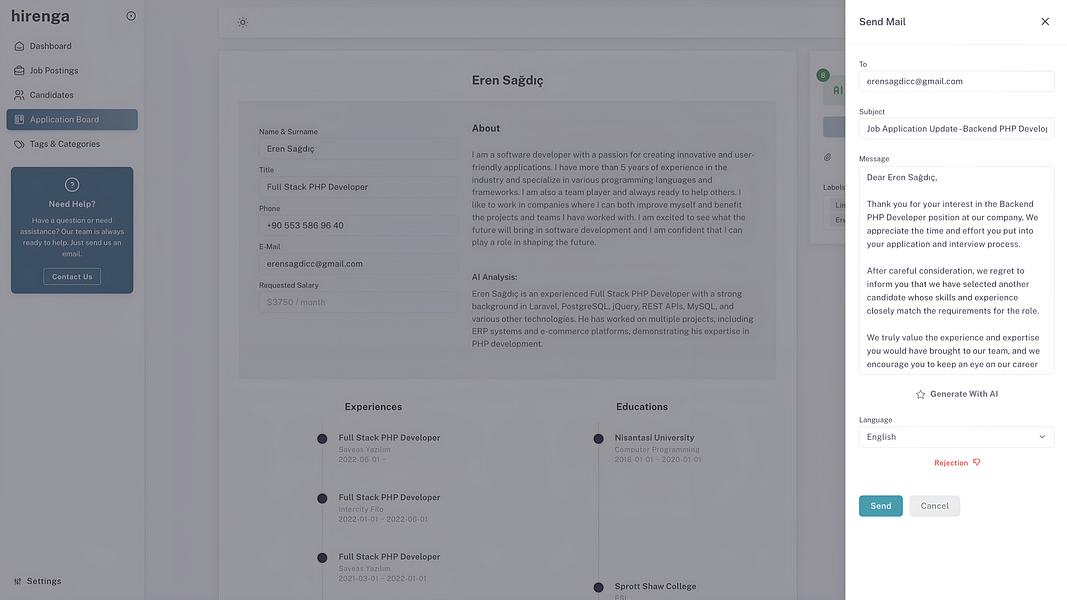
Task: Click the Requested Salary field
Action: (359, 302)
